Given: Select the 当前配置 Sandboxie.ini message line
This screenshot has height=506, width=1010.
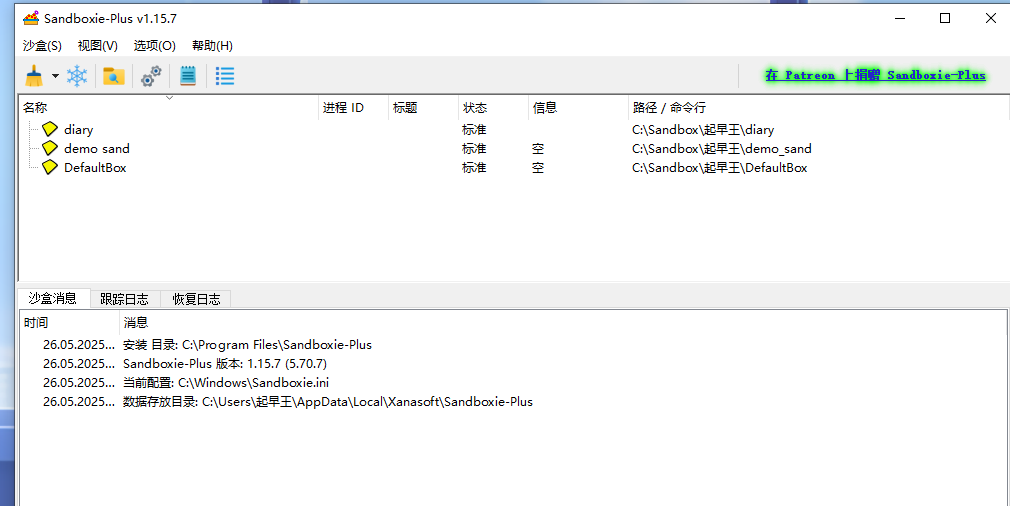Looking at the screenshot, I should pyautogui.click(x=513, y=382).
